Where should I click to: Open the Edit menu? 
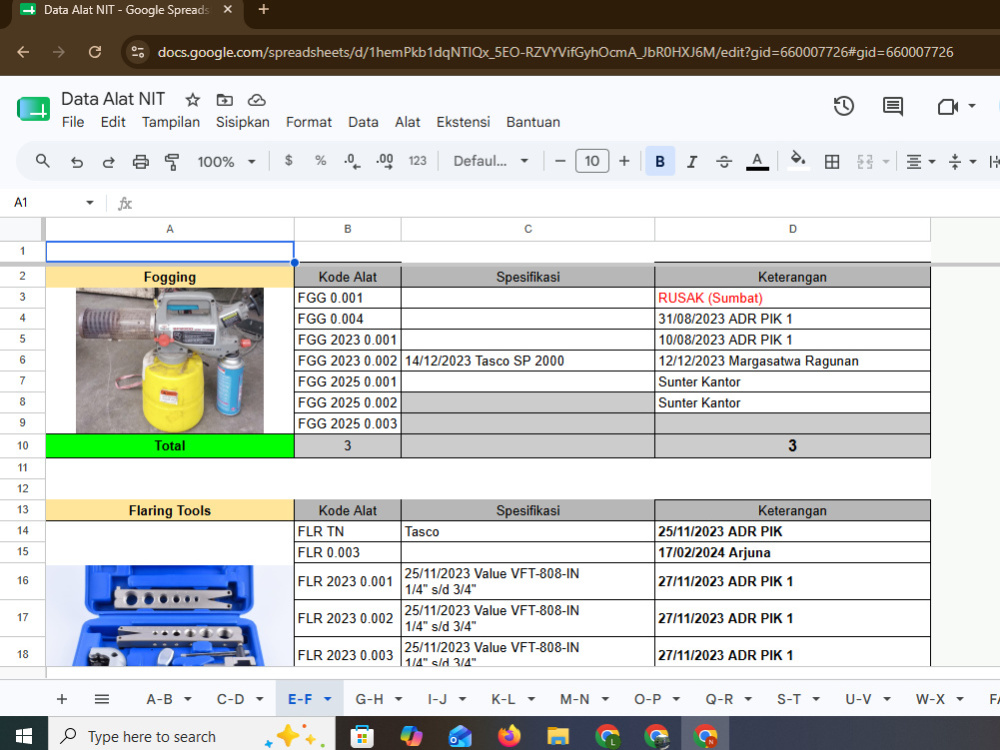pos(113,122)
